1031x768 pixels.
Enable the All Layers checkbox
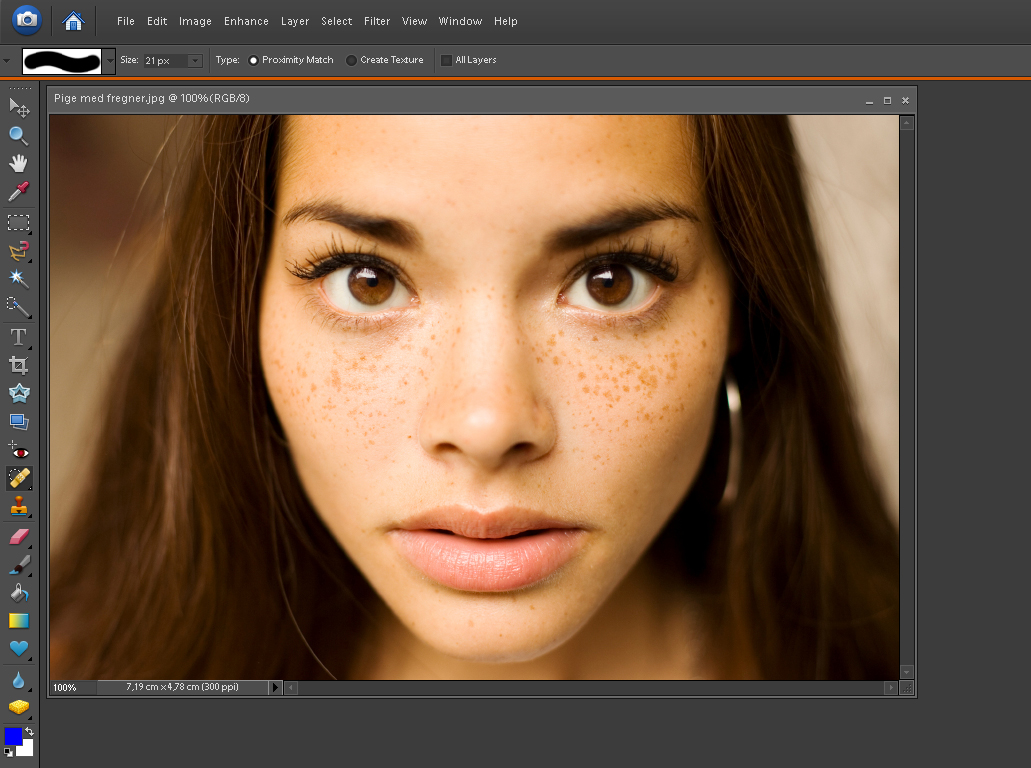click(x=446, y=60)
